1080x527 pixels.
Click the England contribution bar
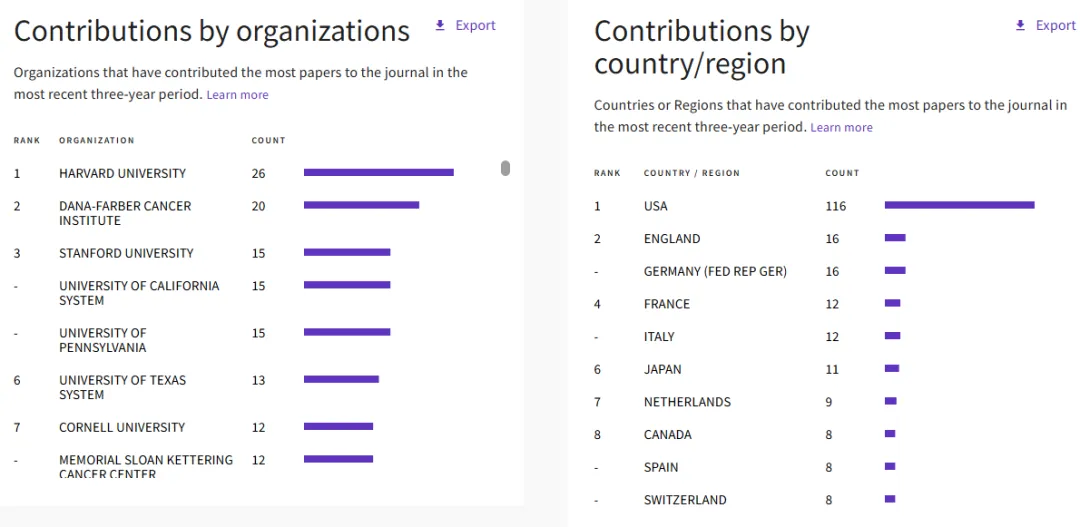click(895, 238)
